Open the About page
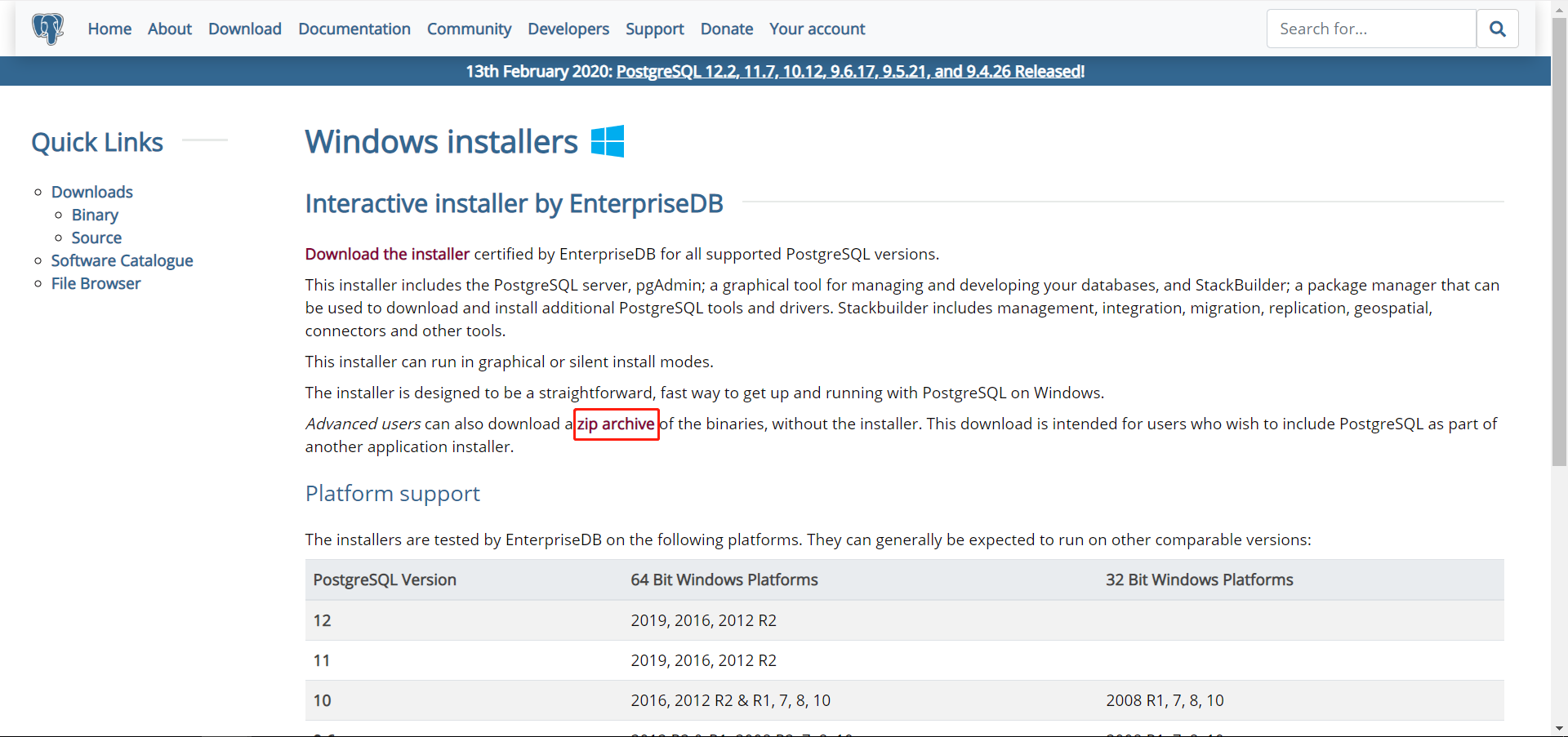 pos(170,29)
